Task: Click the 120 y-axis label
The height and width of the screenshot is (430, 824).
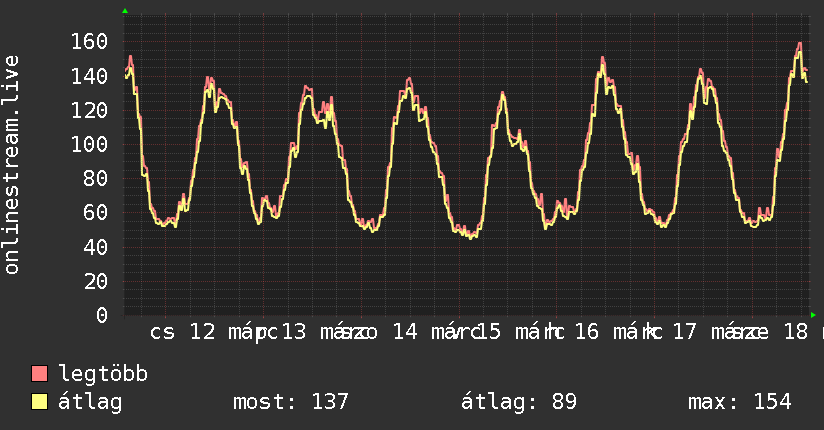Action: 89,110
